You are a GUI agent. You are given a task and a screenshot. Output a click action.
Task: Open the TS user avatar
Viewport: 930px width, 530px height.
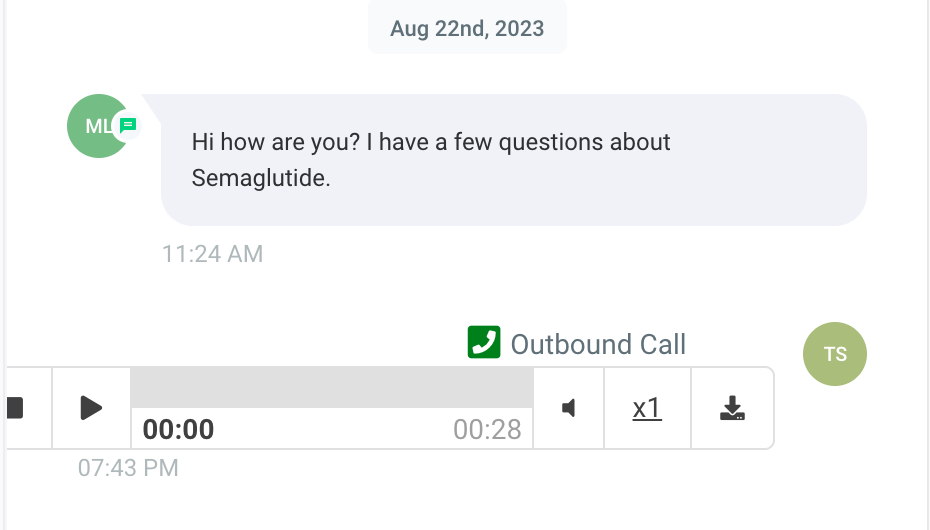point(835,354)
